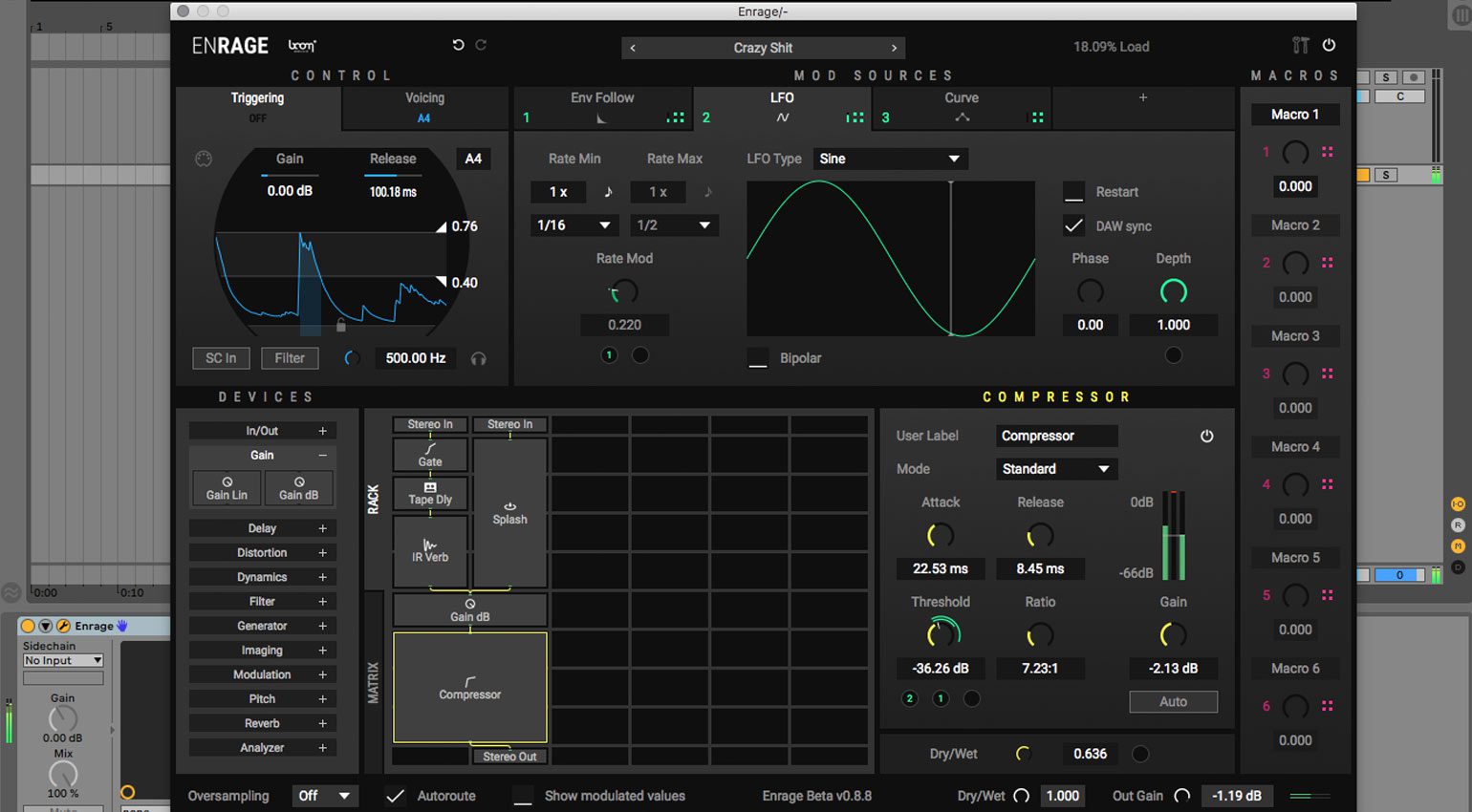Click the Out Gain -1.19 dB value field
Image resolution: width=1472 pixels, height=812 pixels.
click(x=1236, y=796)
